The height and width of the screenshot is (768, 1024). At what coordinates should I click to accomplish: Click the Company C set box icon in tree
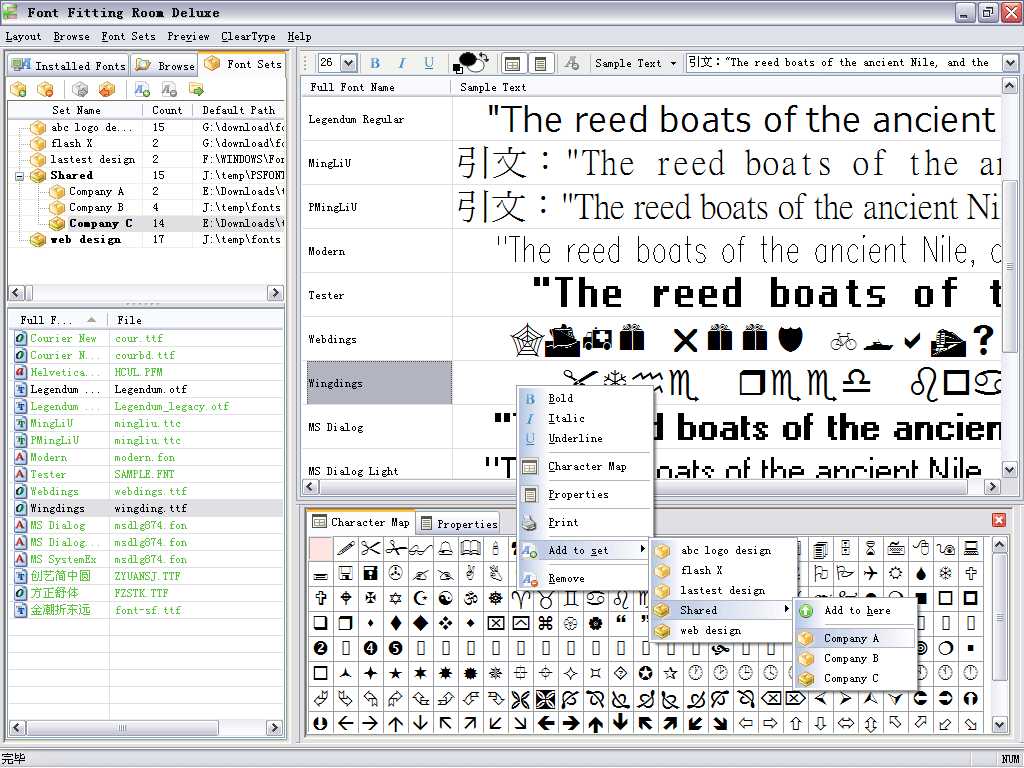point(57,223)
